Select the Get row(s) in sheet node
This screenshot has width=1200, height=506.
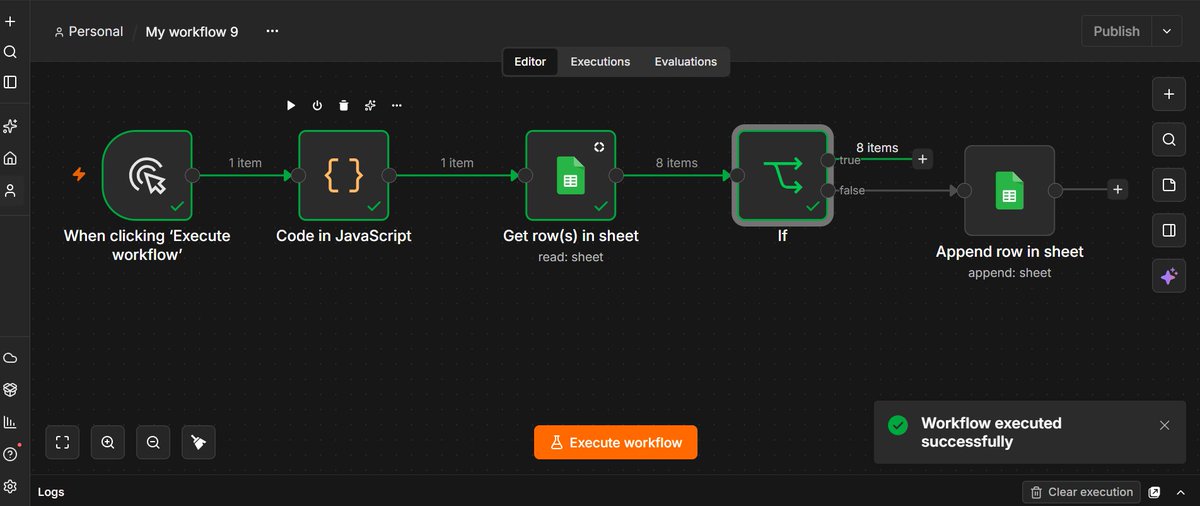[x=571, y=174]
